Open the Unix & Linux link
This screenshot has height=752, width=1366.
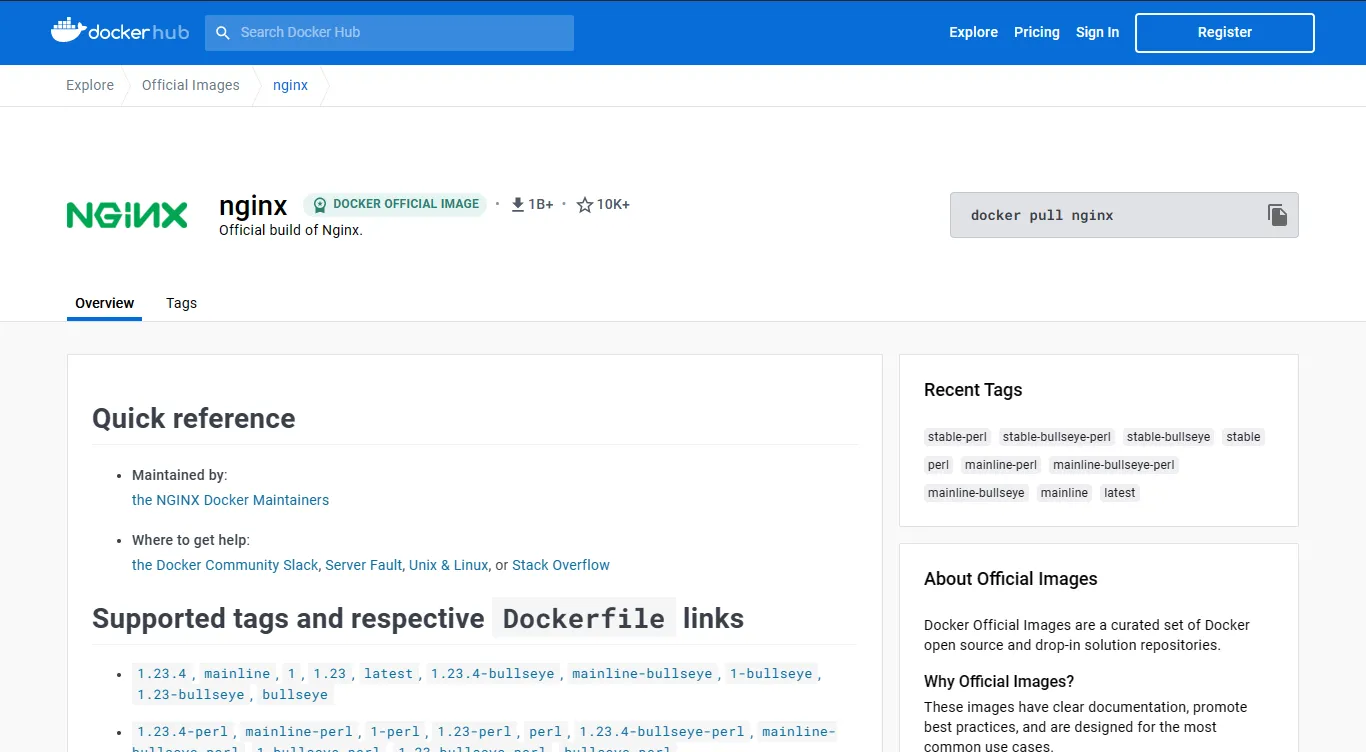pos(448,565)
